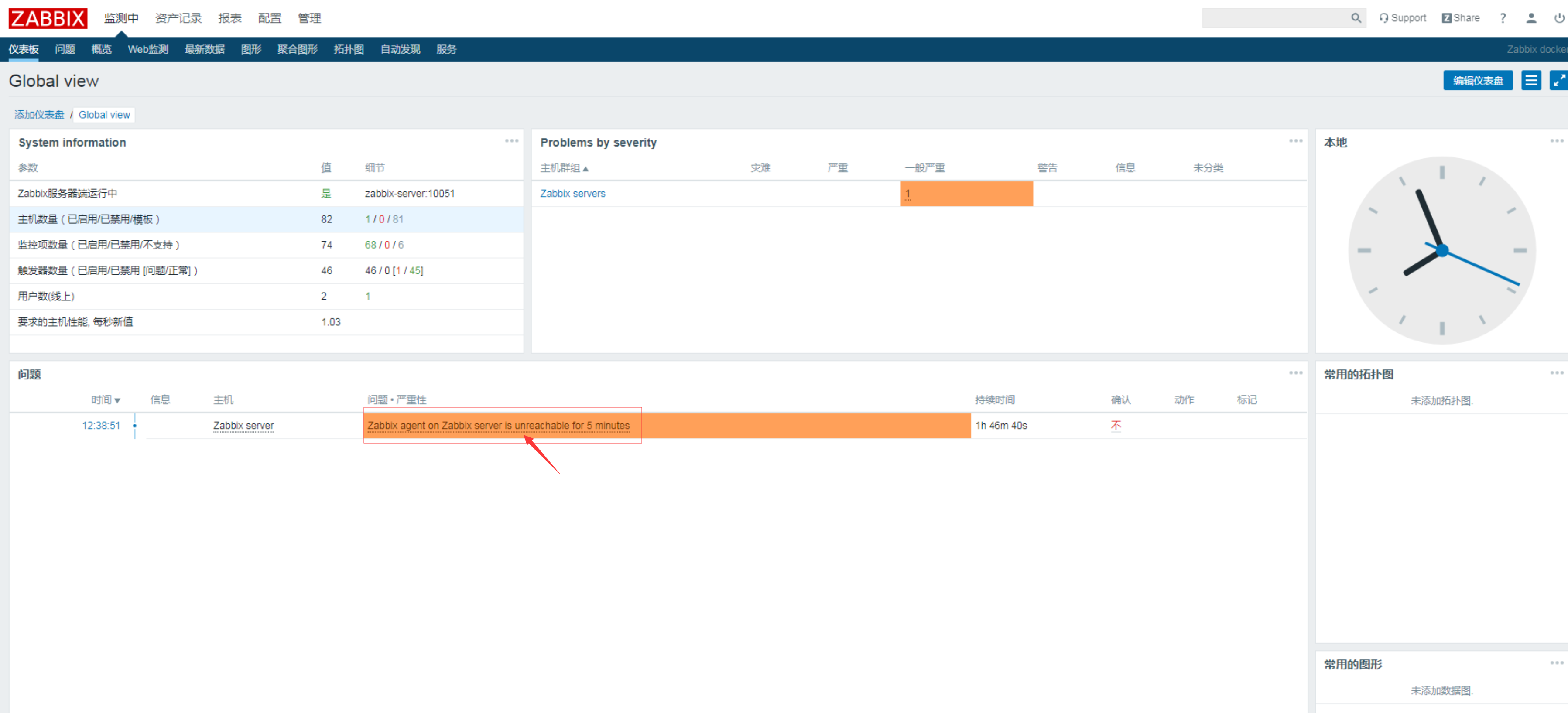Switch to the 最新数据 tab
The image size is (1568, 713).
point(205,49)
